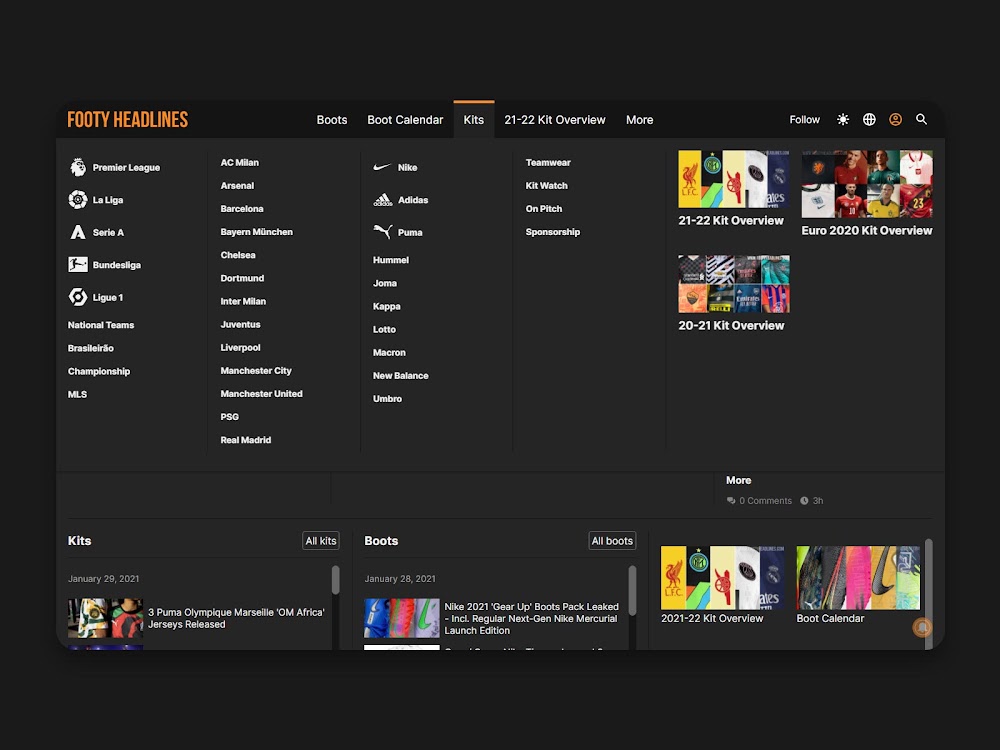Open the Boots menu item
The image size is (1000, 750).
pos(332,119)
